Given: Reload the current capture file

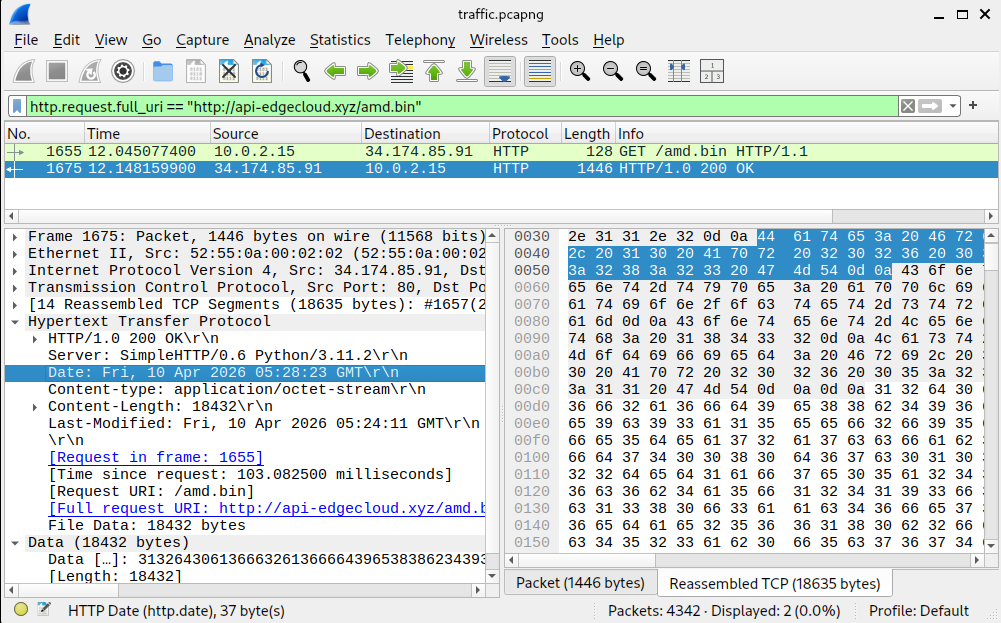Looking at the screenshot, I should [x=262, y=71].
